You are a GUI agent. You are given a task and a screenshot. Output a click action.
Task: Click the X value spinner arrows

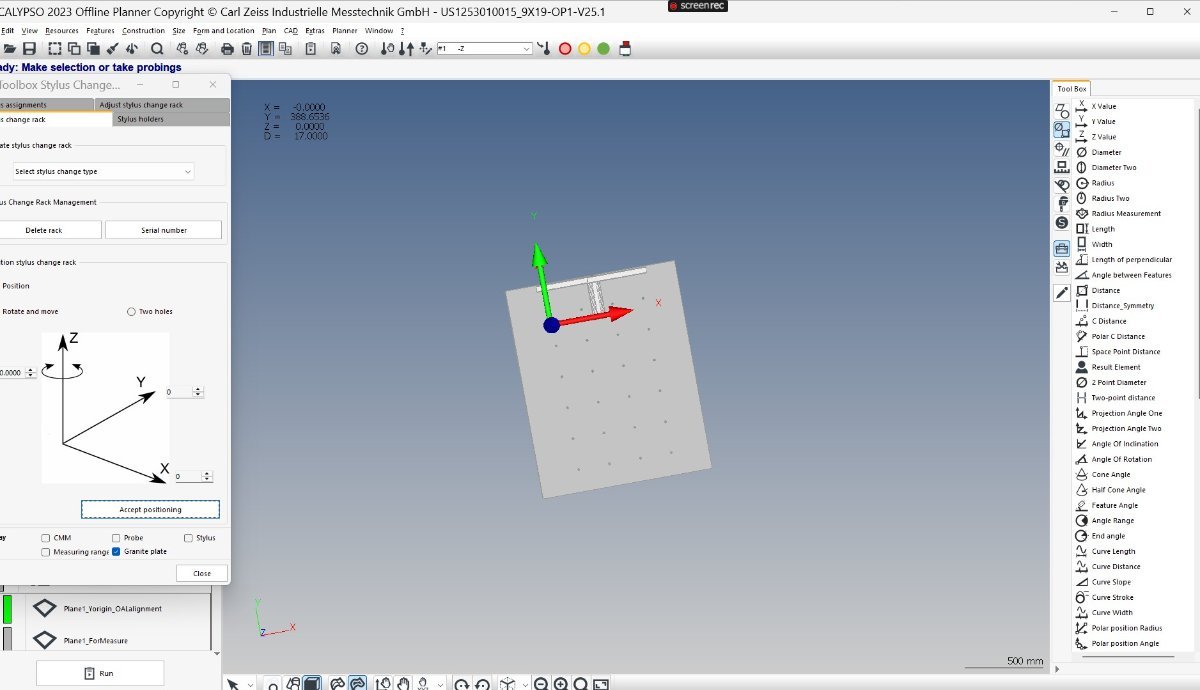click(209, 477)
